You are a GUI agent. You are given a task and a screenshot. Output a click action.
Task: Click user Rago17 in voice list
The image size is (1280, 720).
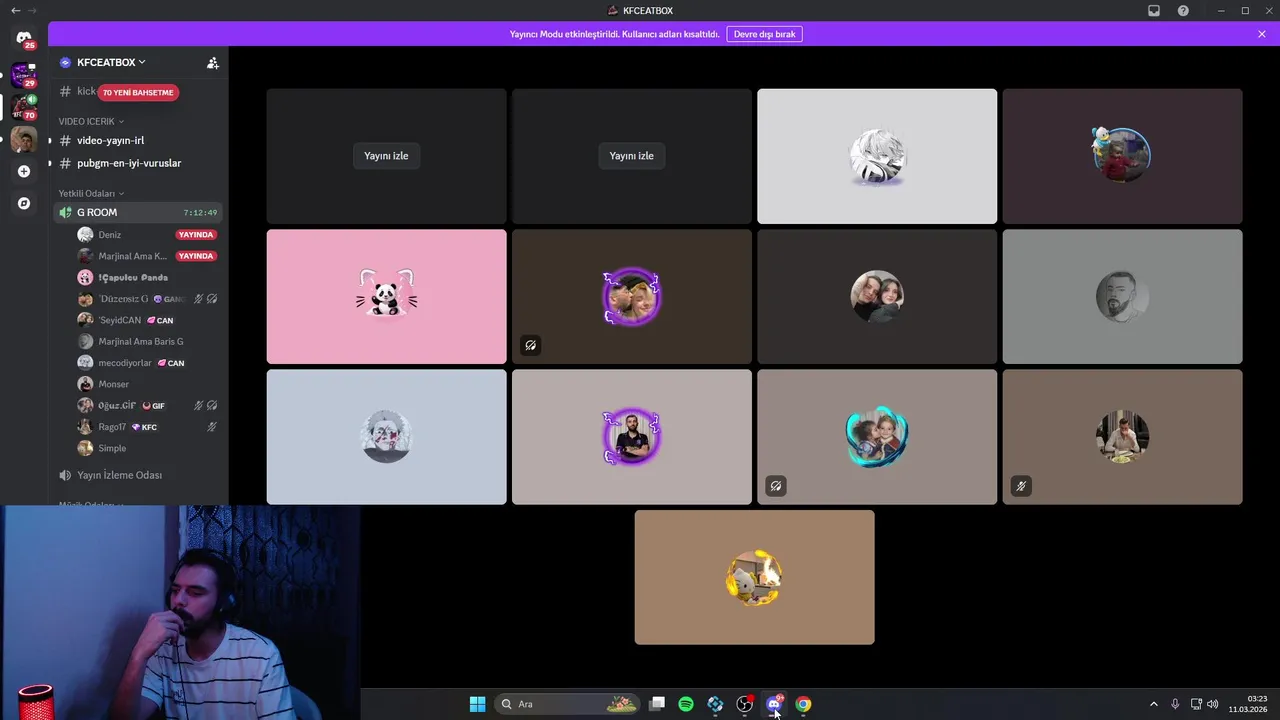(x=111, y=427)
